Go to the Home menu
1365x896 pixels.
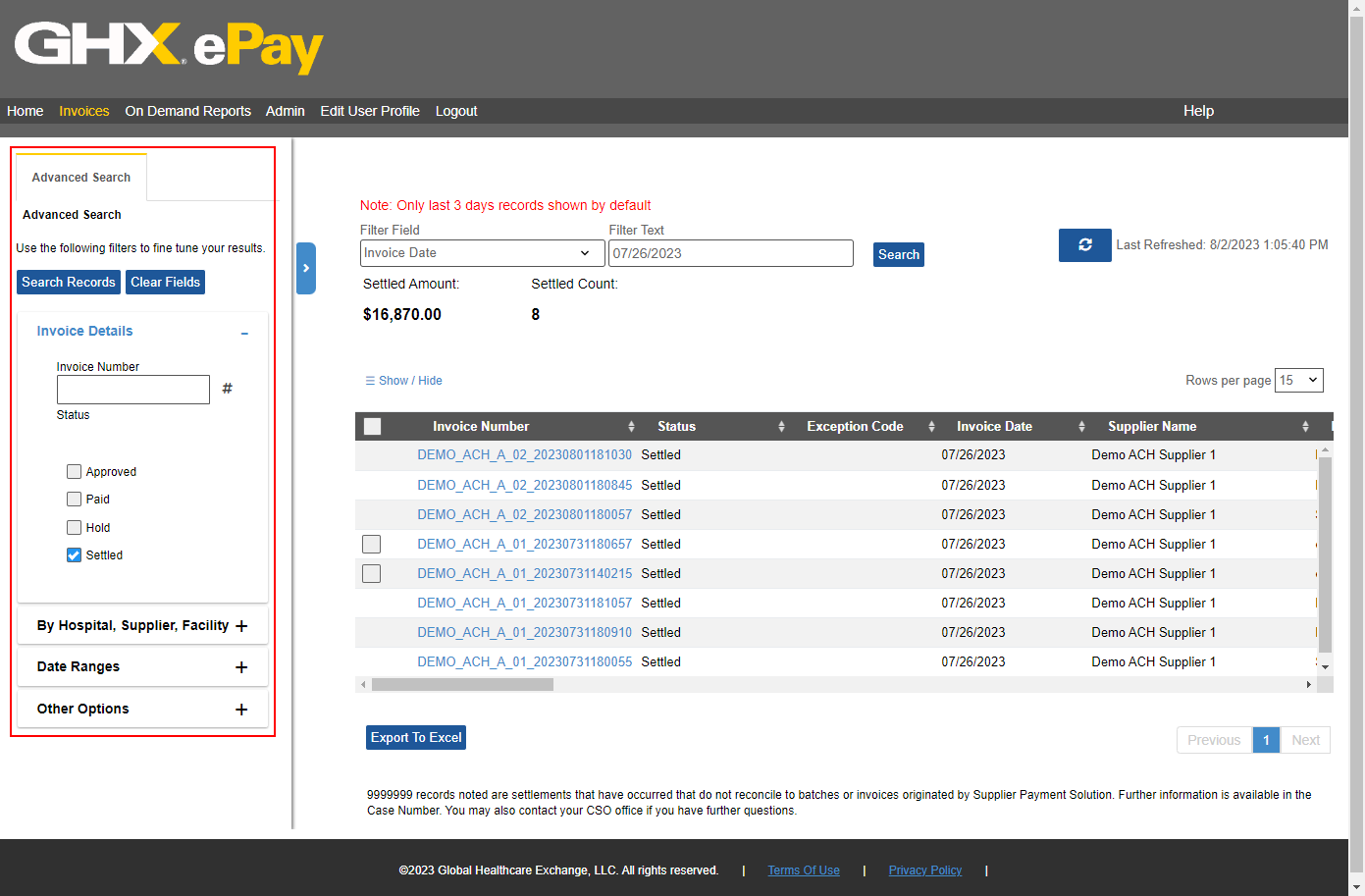click(26, 111)
